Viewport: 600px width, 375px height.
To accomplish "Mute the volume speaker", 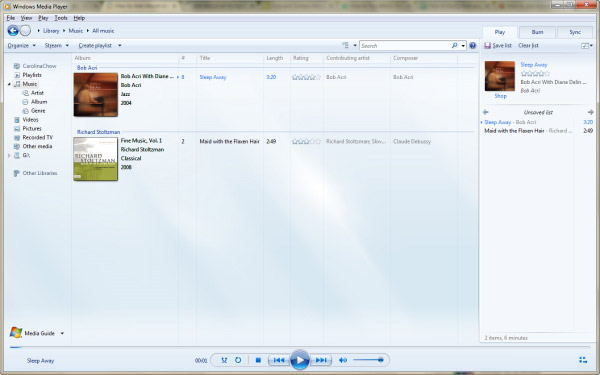I will coord(343,360).
